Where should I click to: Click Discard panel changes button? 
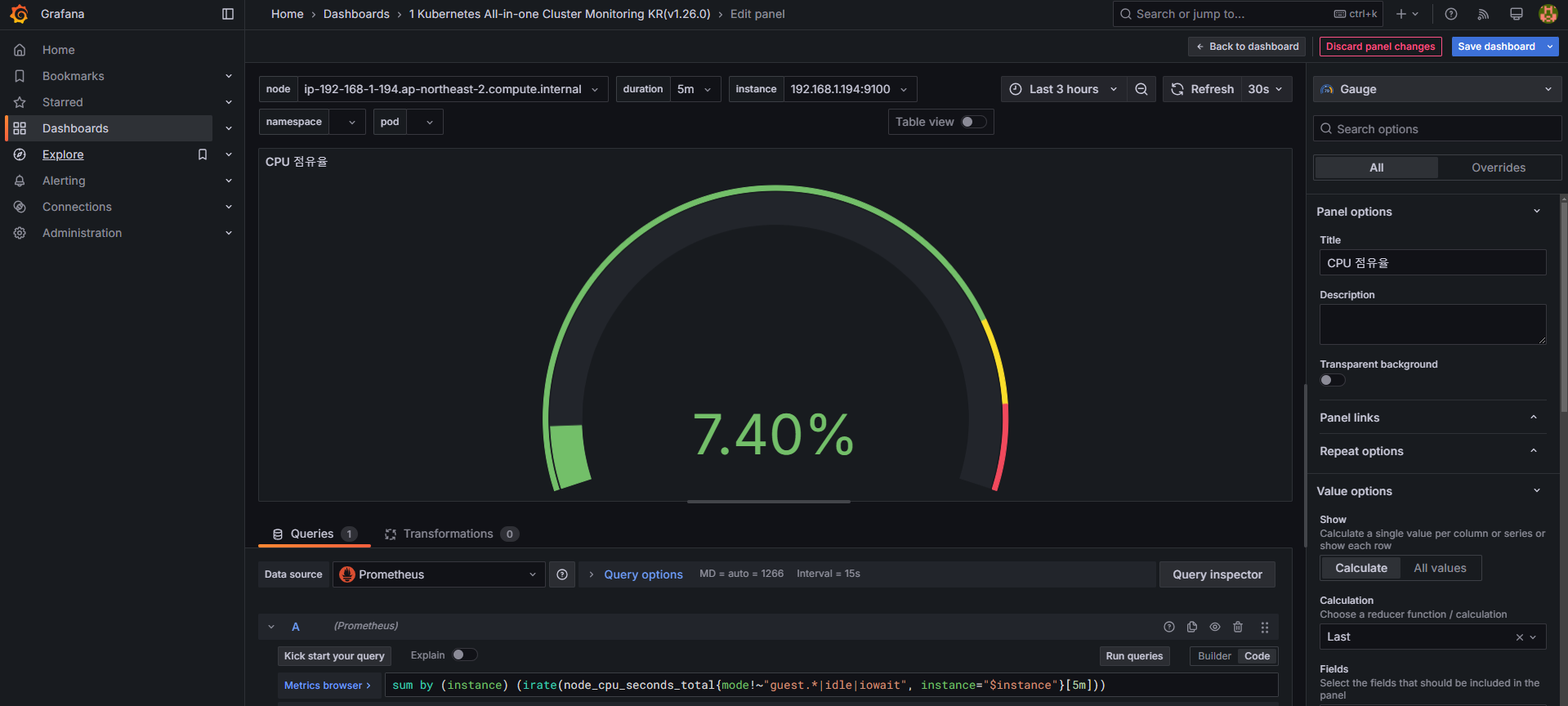pos(1380,47)
